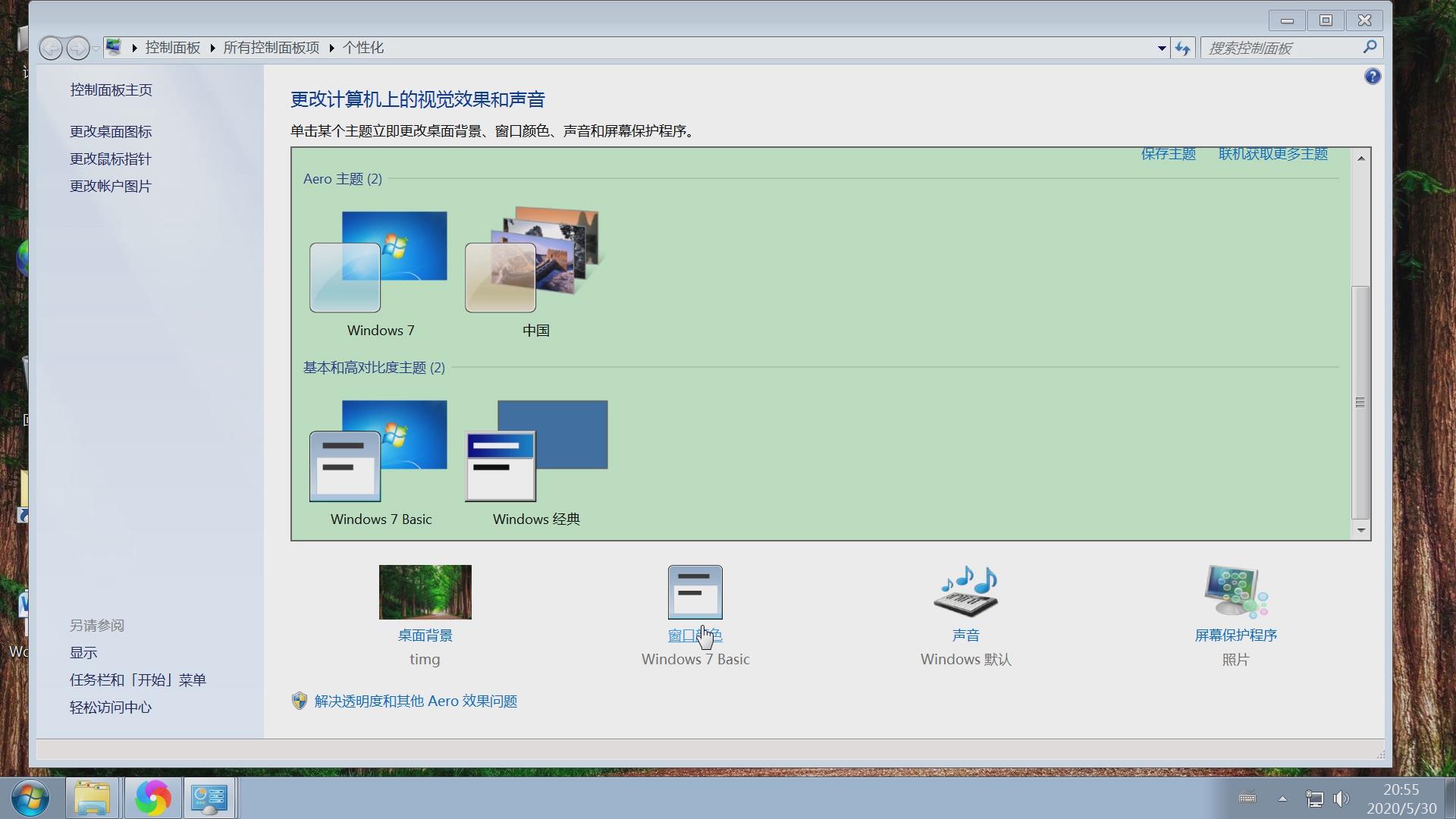
Task: Open Chrome from the taskbar
Action: pyautogui.click(x=152, y=798)
